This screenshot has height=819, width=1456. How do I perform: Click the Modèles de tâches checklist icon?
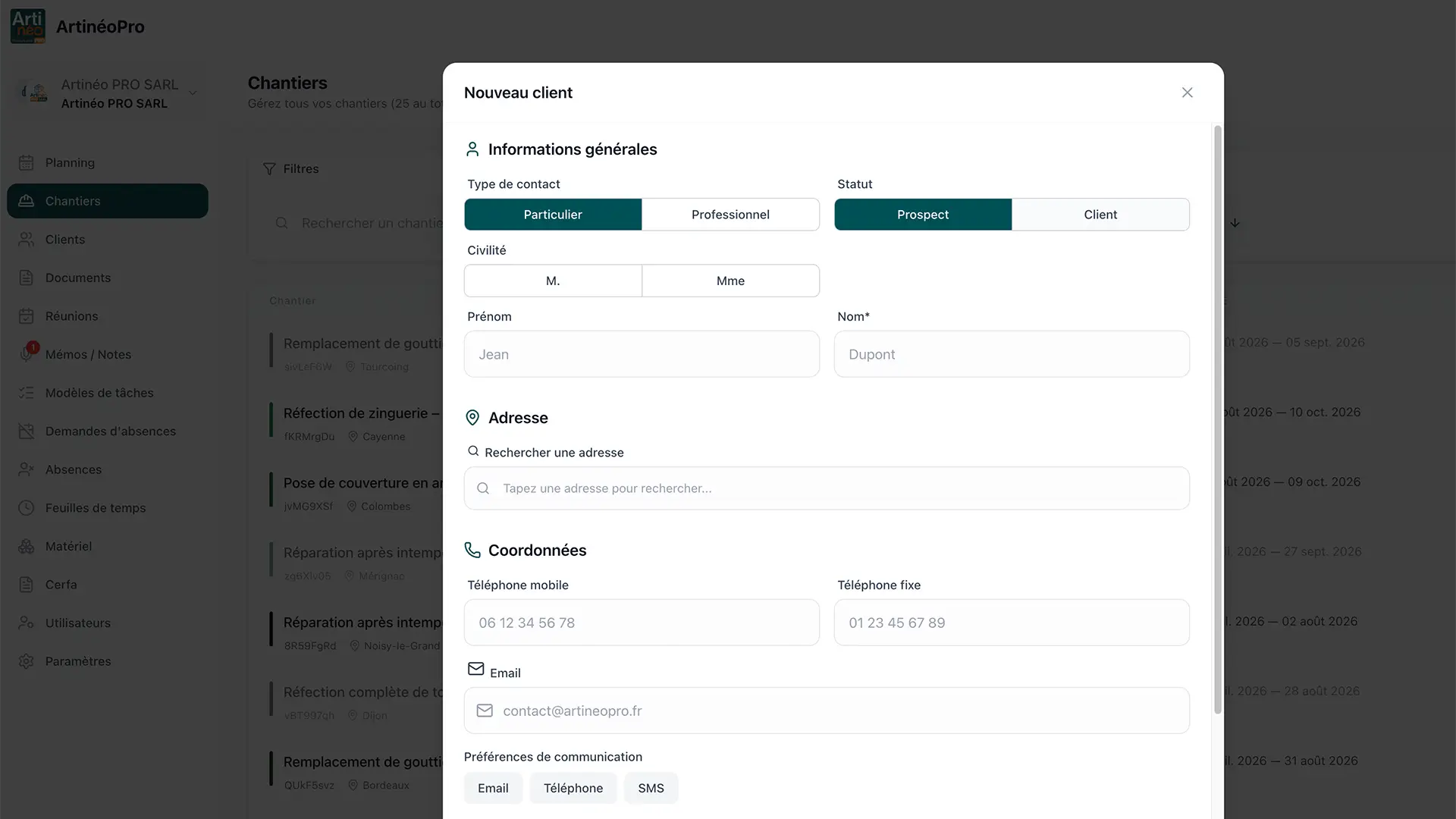point(27,393)
